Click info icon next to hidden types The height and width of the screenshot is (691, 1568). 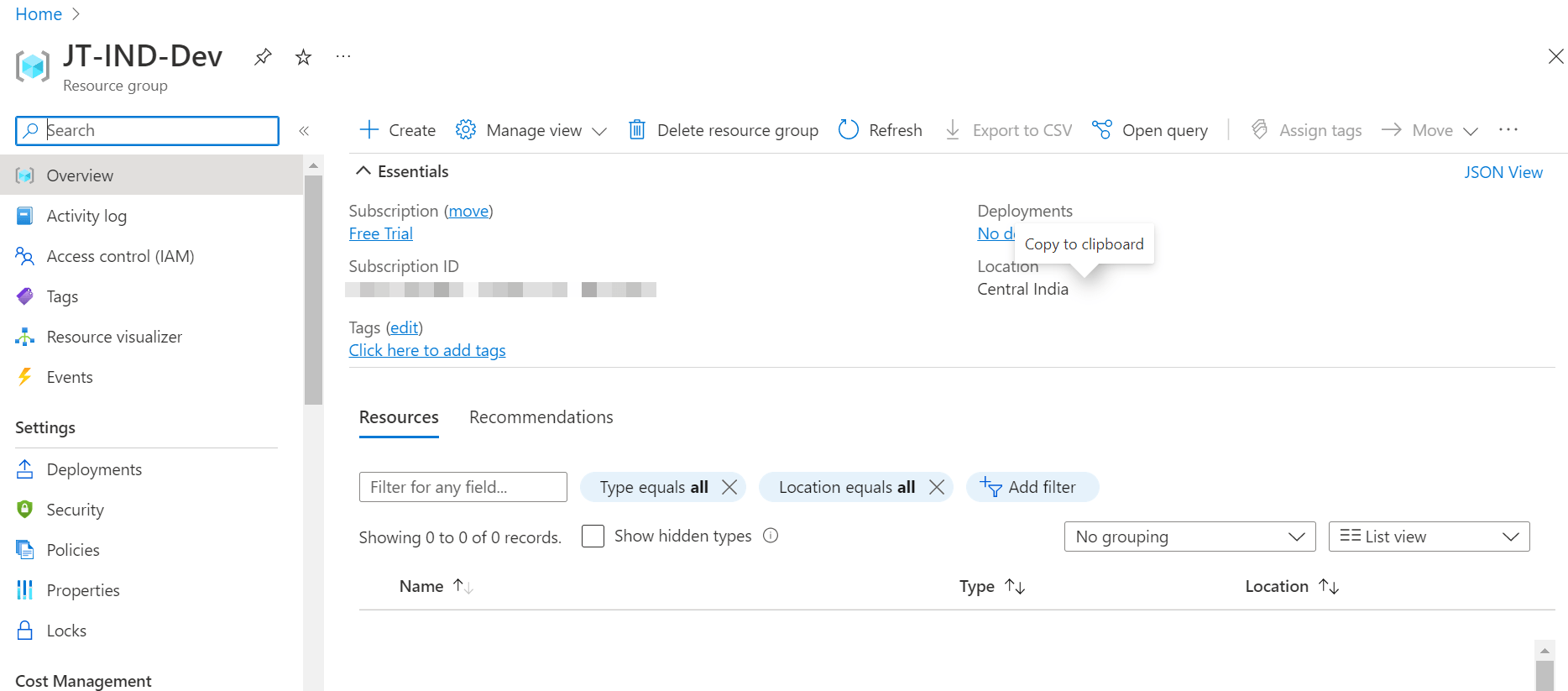(x=771, y=536)
